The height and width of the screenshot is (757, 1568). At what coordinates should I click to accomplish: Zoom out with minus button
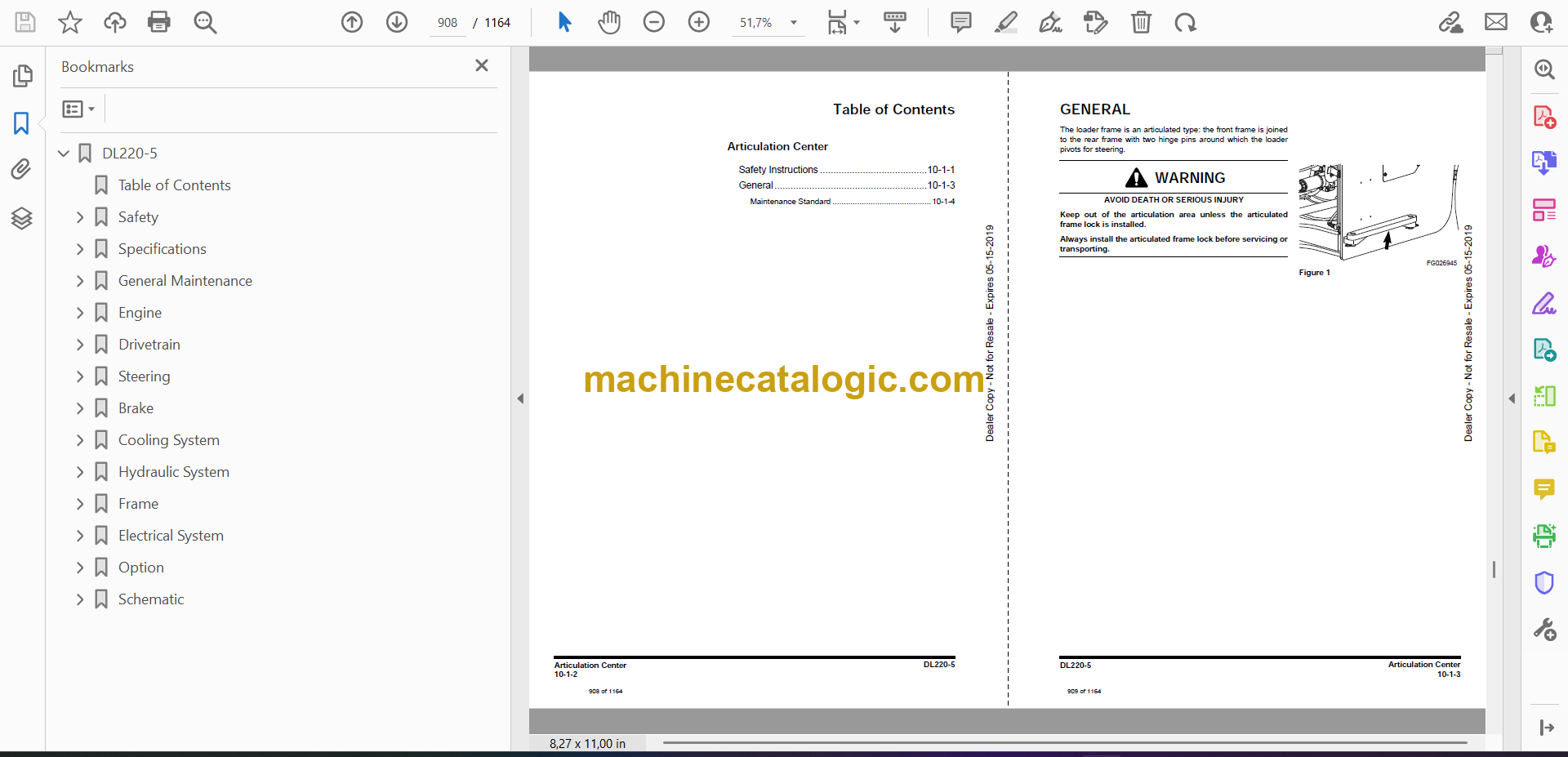coord(654,22)
